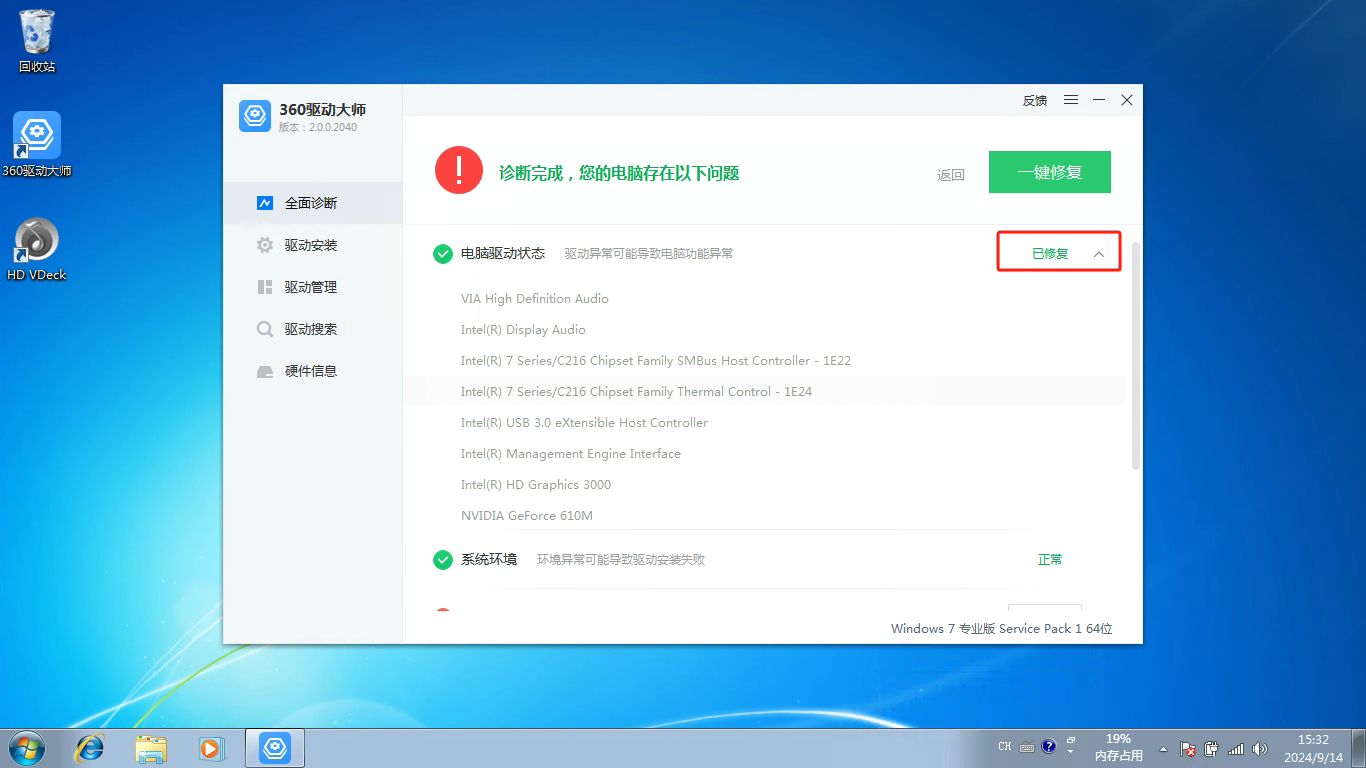Click the 一键修复 green button

coord(1050,172)
